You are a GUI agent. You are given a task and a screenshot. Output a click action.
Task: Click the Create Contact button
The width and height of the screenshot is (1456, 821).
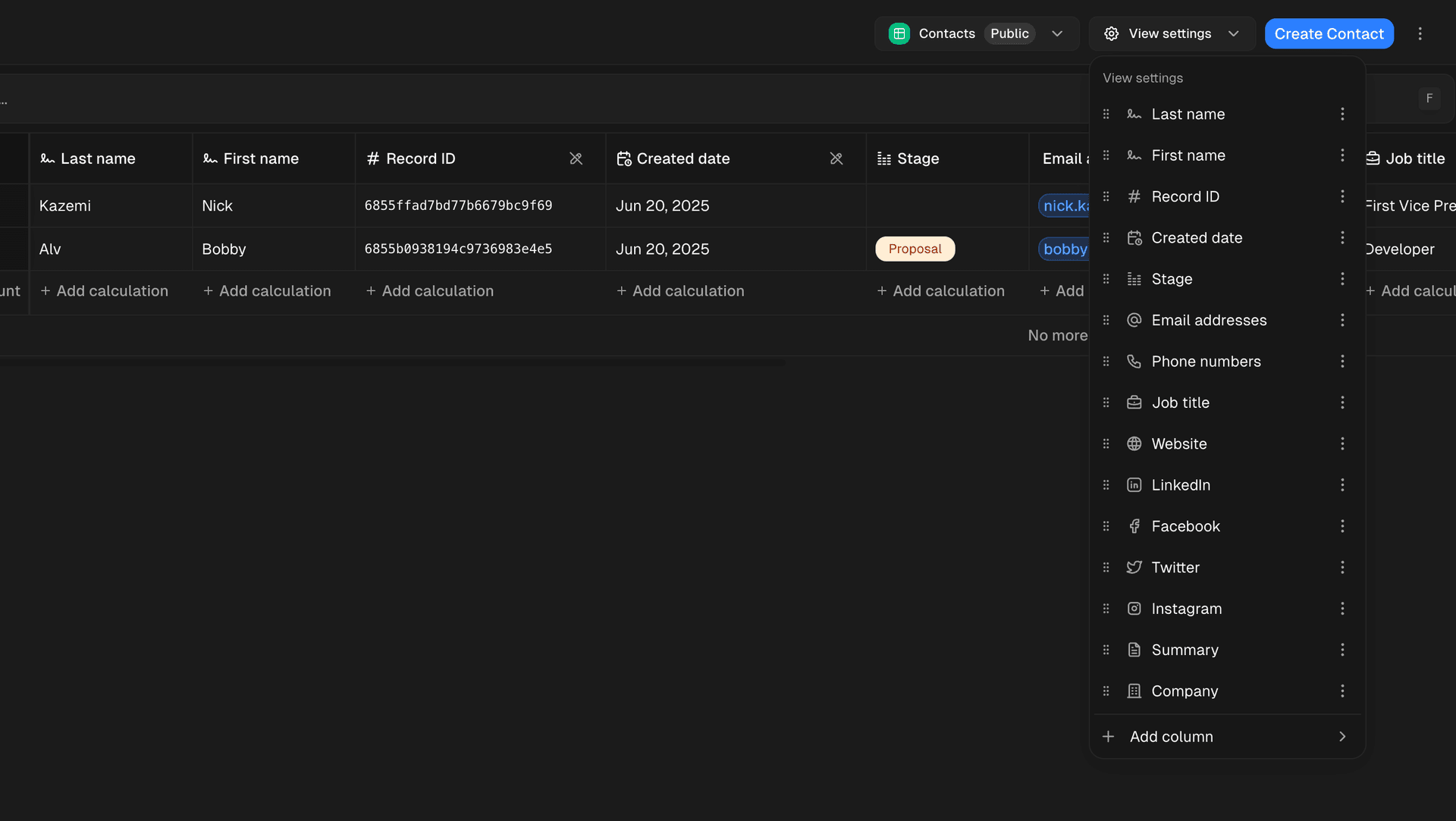tap(1329, 33)
